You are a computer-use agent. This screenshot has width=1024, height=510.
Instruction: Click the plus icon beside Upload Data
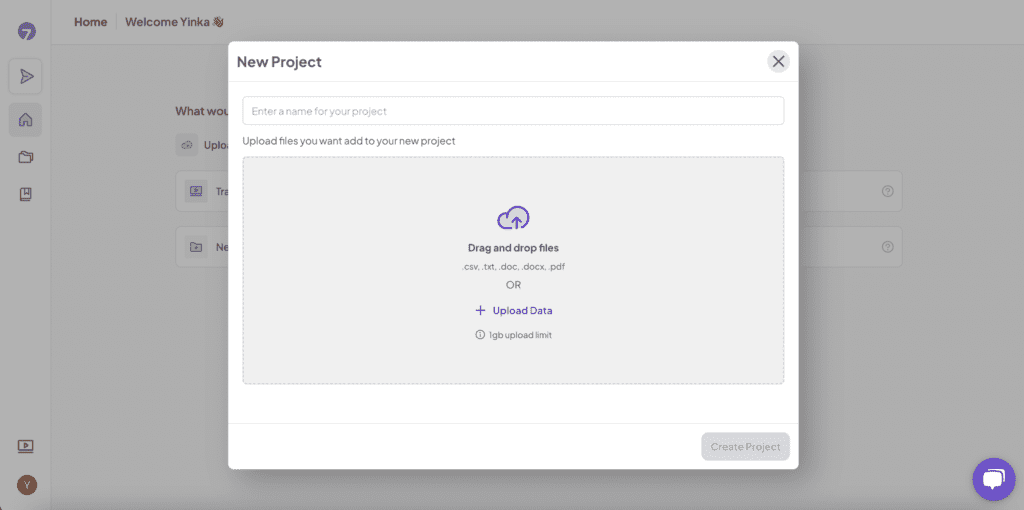point(481,310)
